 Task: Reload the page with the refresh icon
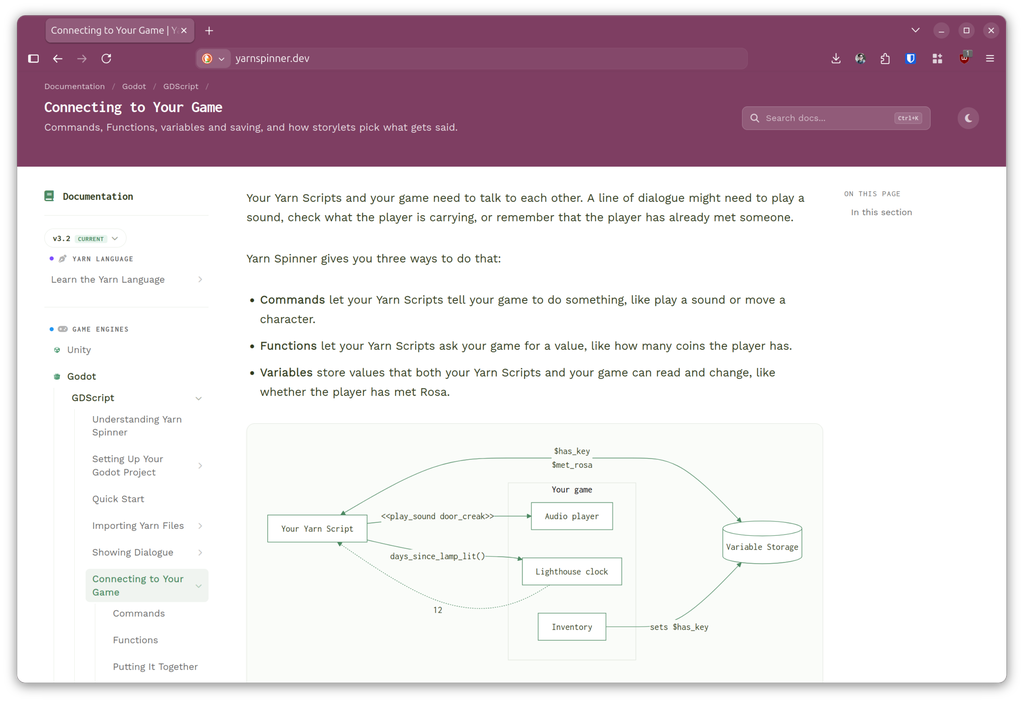pos(106,59)
